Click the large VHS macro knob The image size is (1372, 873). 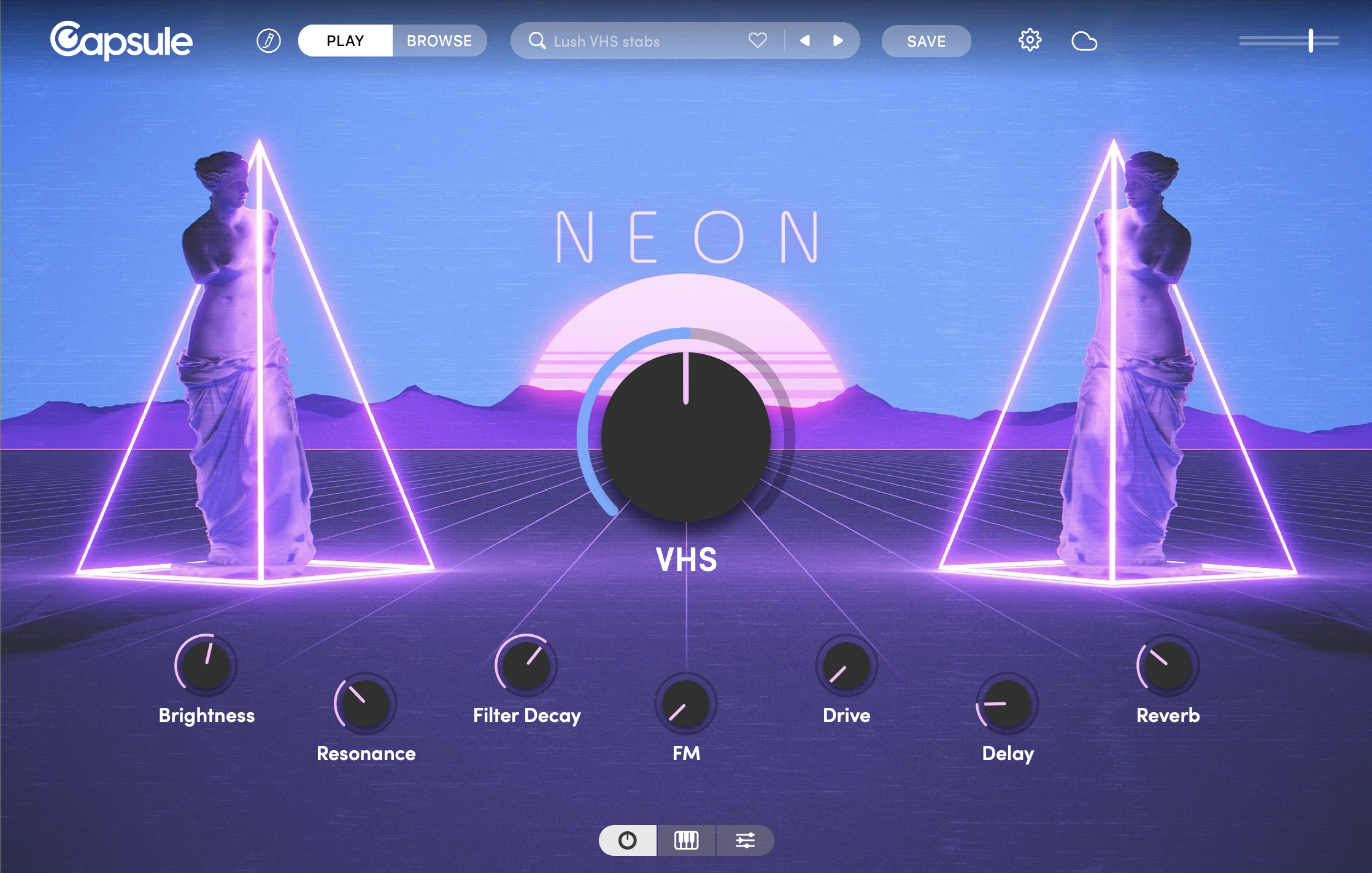(x=685, y=436)
